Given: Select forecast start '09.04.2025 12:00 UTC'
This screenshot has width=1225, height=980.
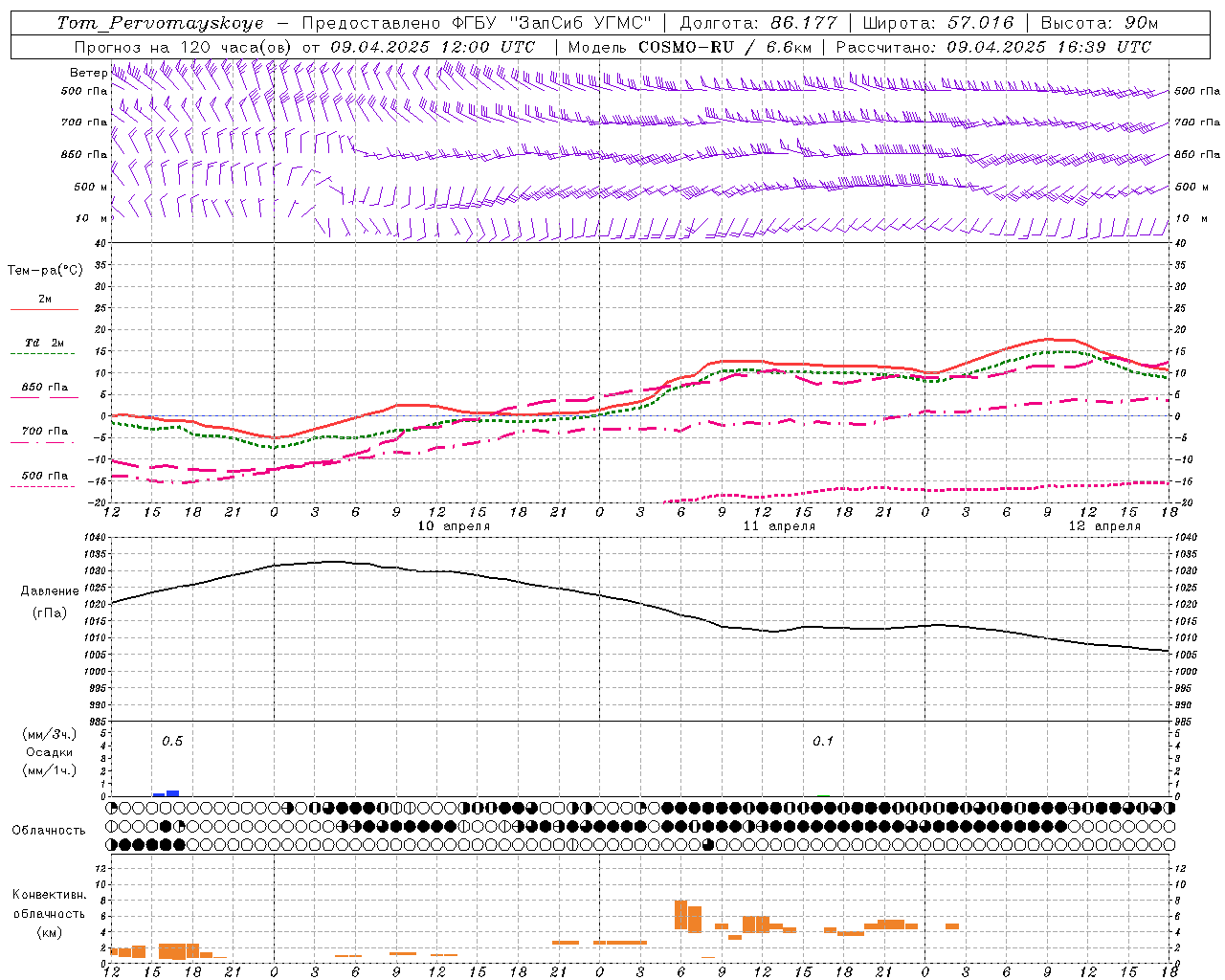Looking at the screenshot, I should pos(433,47).
